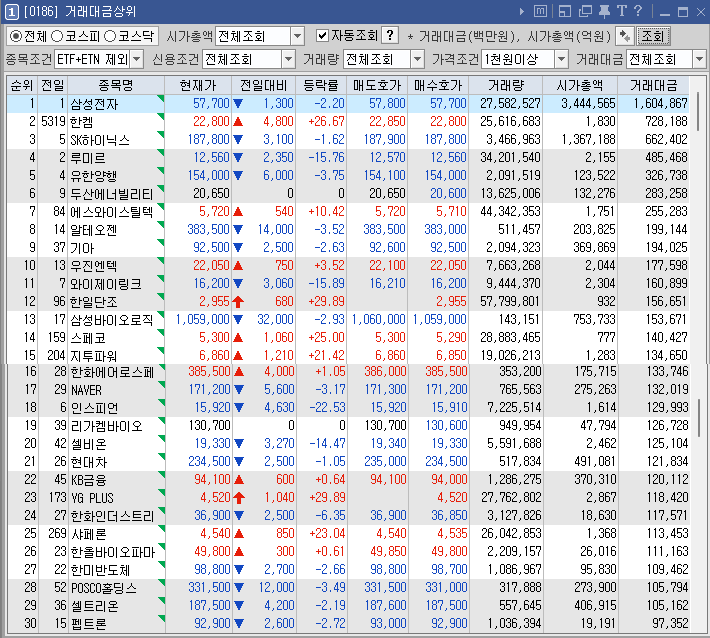Viewport: 710px width, 638px height.
Task: Click the up triangle in the KB금융 row
Action: [x=239, y=480]
